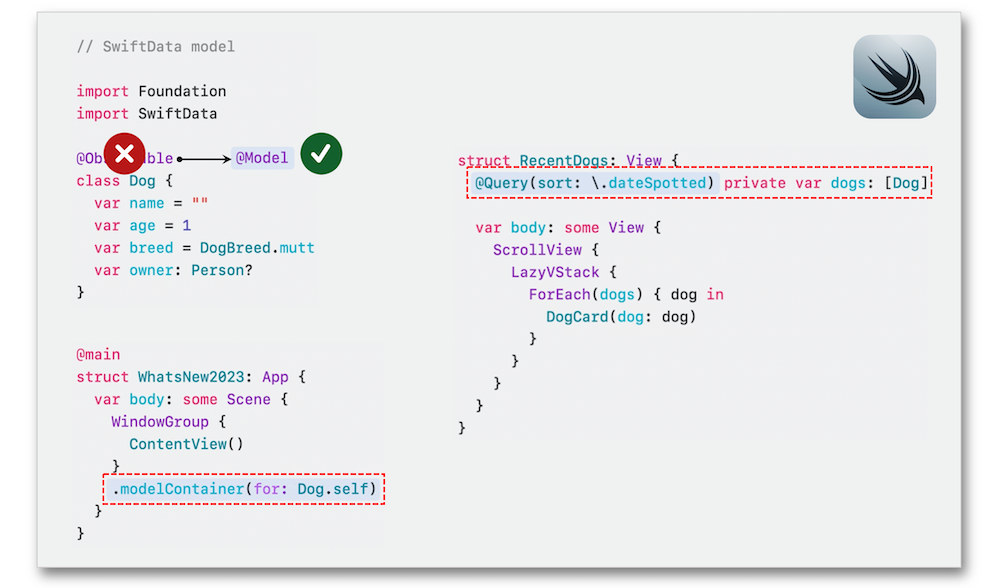Select the 'import Foundation' line
Screen dimensions: 1000x588
(151, 91)
